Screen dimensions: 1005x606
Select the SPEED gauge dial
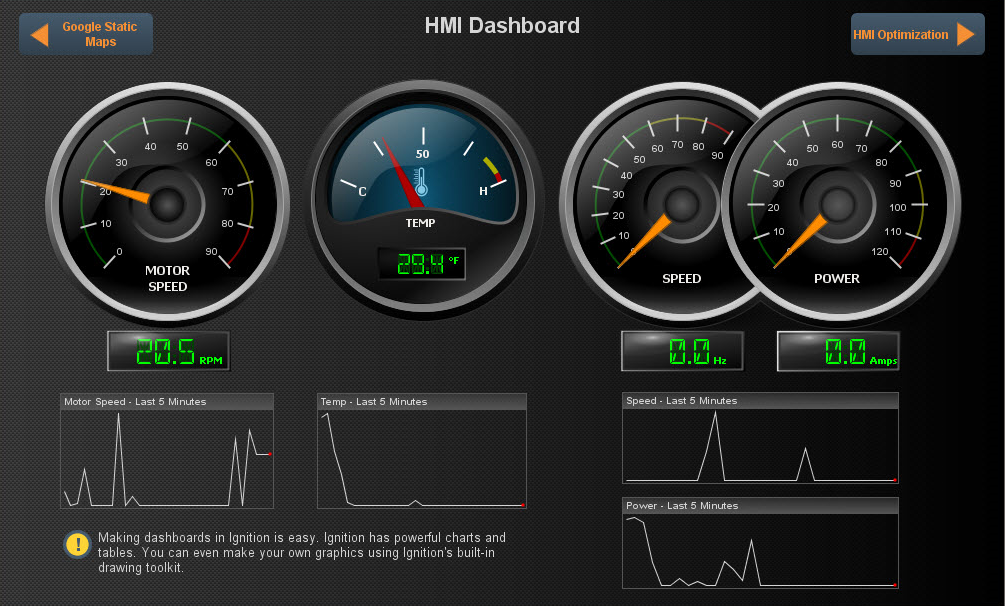click(x=681, y=203)
